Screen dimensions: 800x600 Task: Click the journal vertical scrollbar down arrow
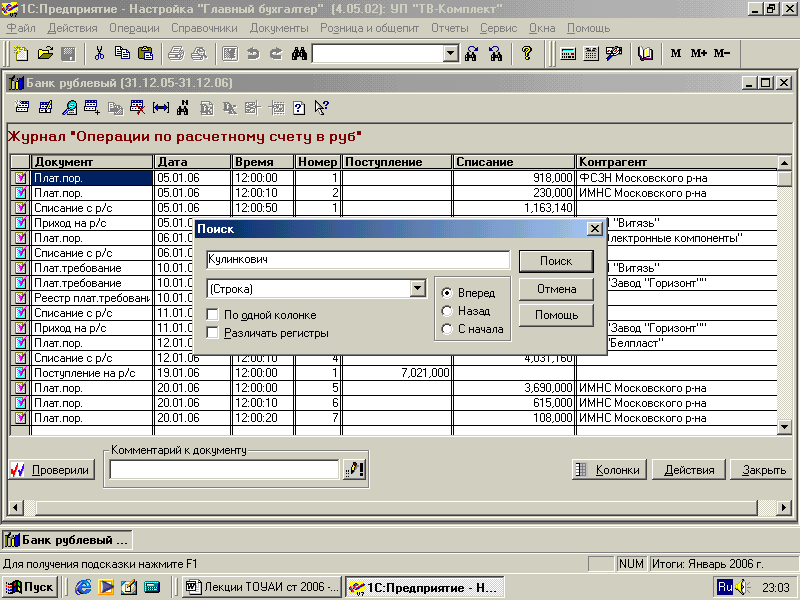[784, 427]
